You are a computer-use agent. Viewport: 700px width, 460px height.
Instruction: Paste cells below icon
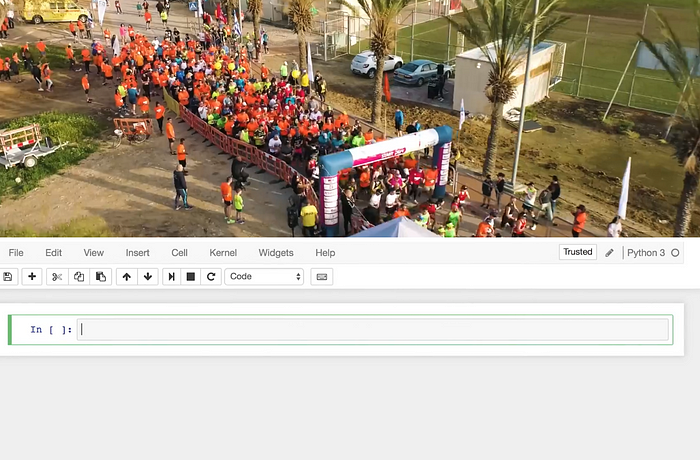coord(101,276)
